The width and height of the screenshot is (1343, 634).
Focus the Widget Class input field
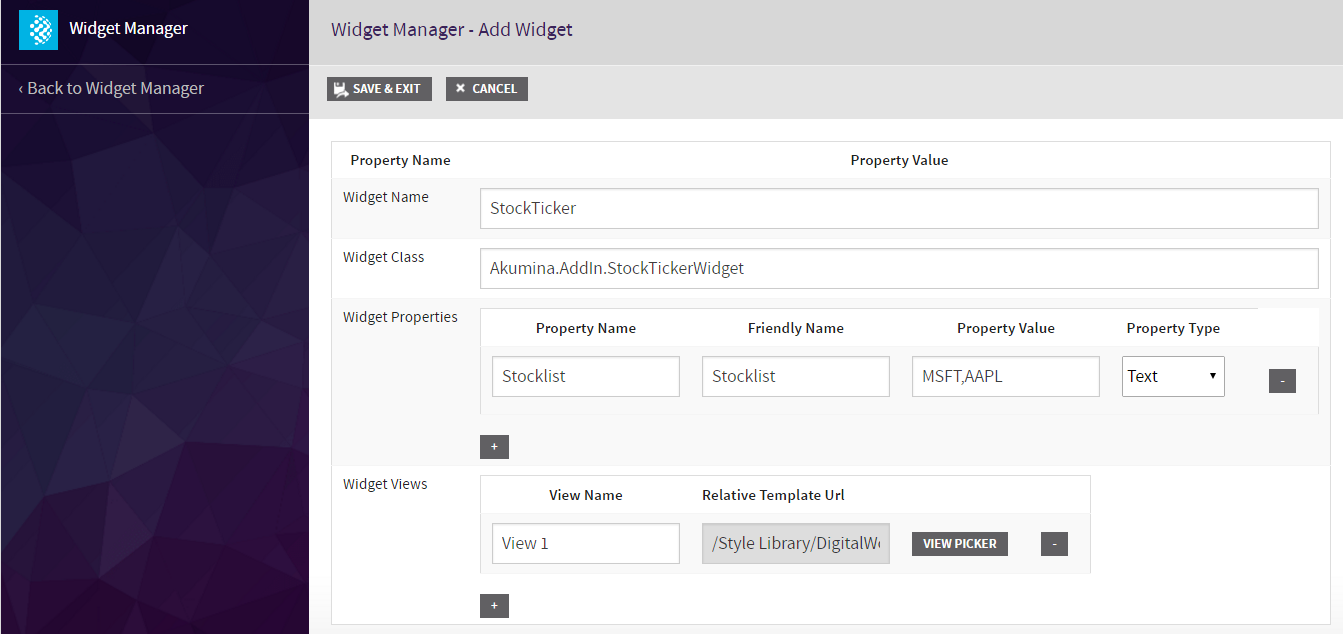(898, 268)
